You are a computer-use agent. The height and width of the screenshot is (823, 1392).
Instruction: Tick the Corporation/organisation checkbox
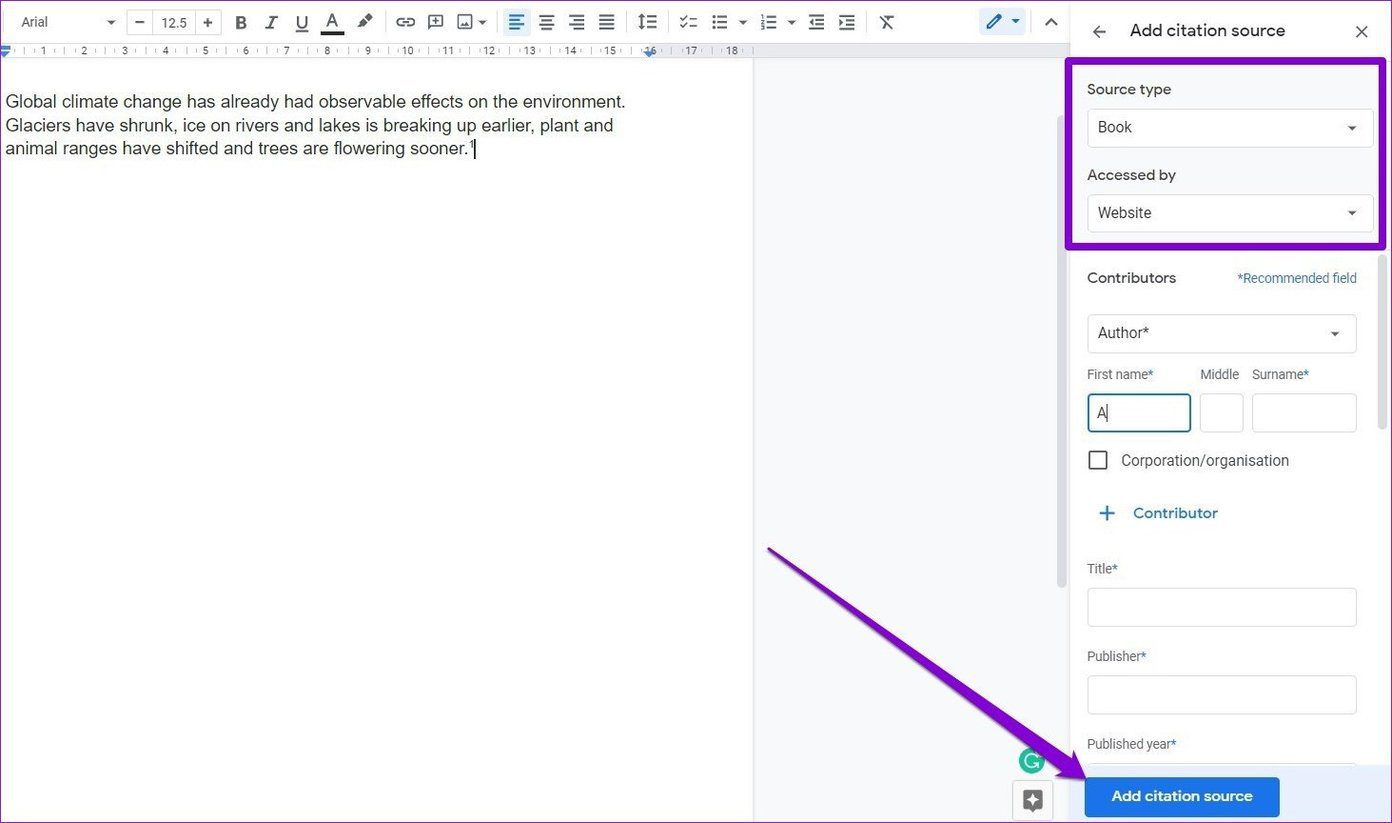(1098, 460)
